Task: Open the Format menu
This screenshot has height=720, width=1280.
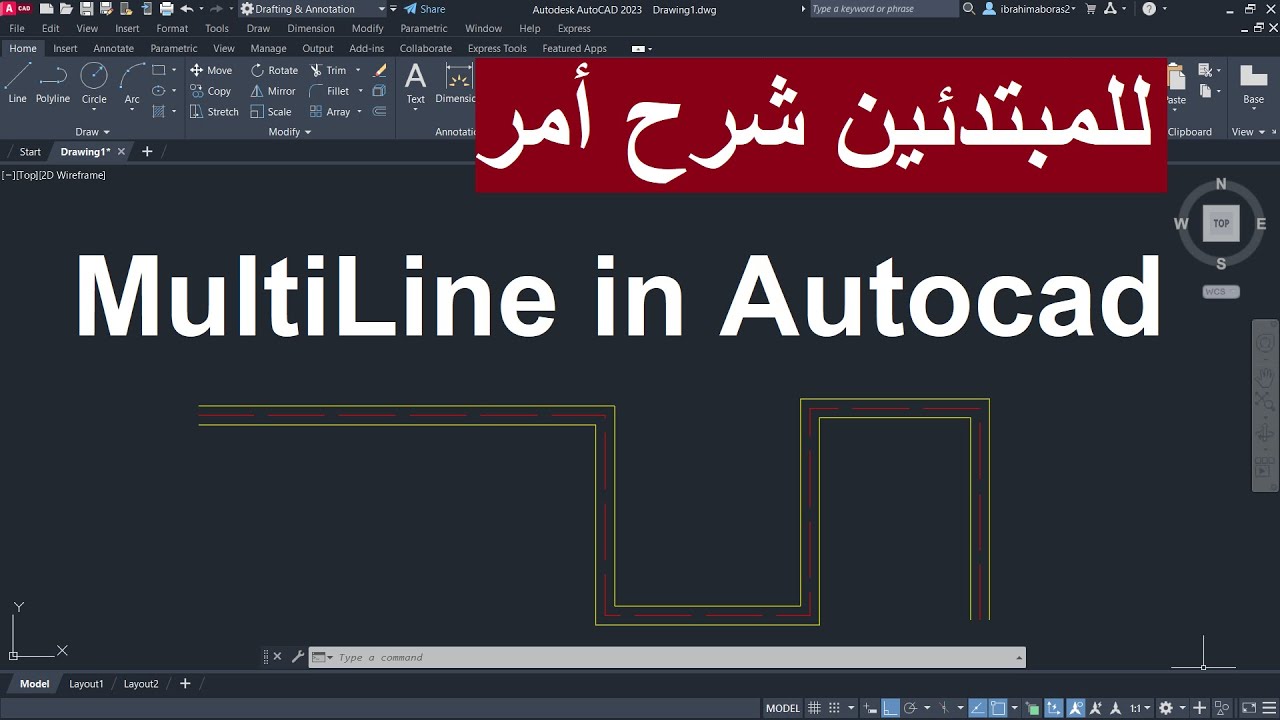Action: coord(172,29)
